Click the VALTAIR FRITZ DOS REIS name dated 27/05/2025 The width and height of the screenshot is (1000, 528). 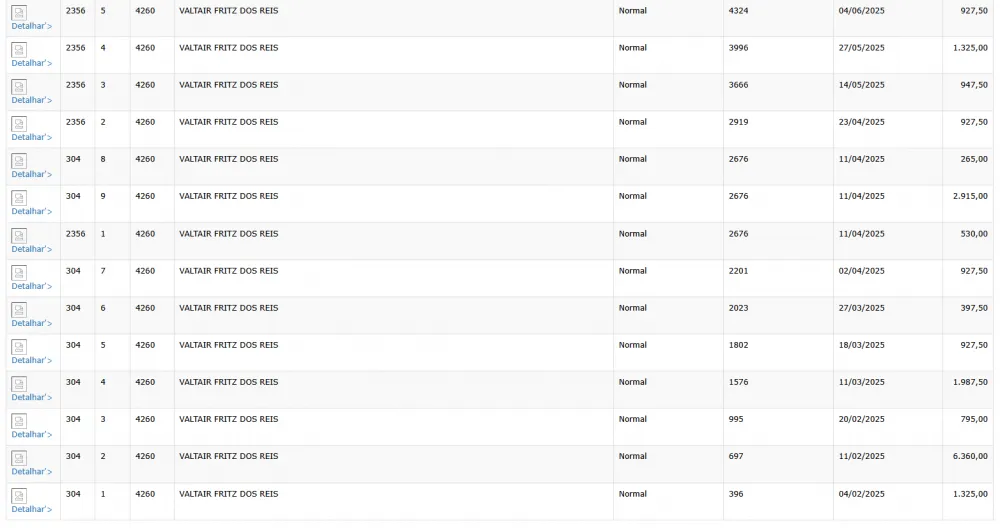(228, 48)
